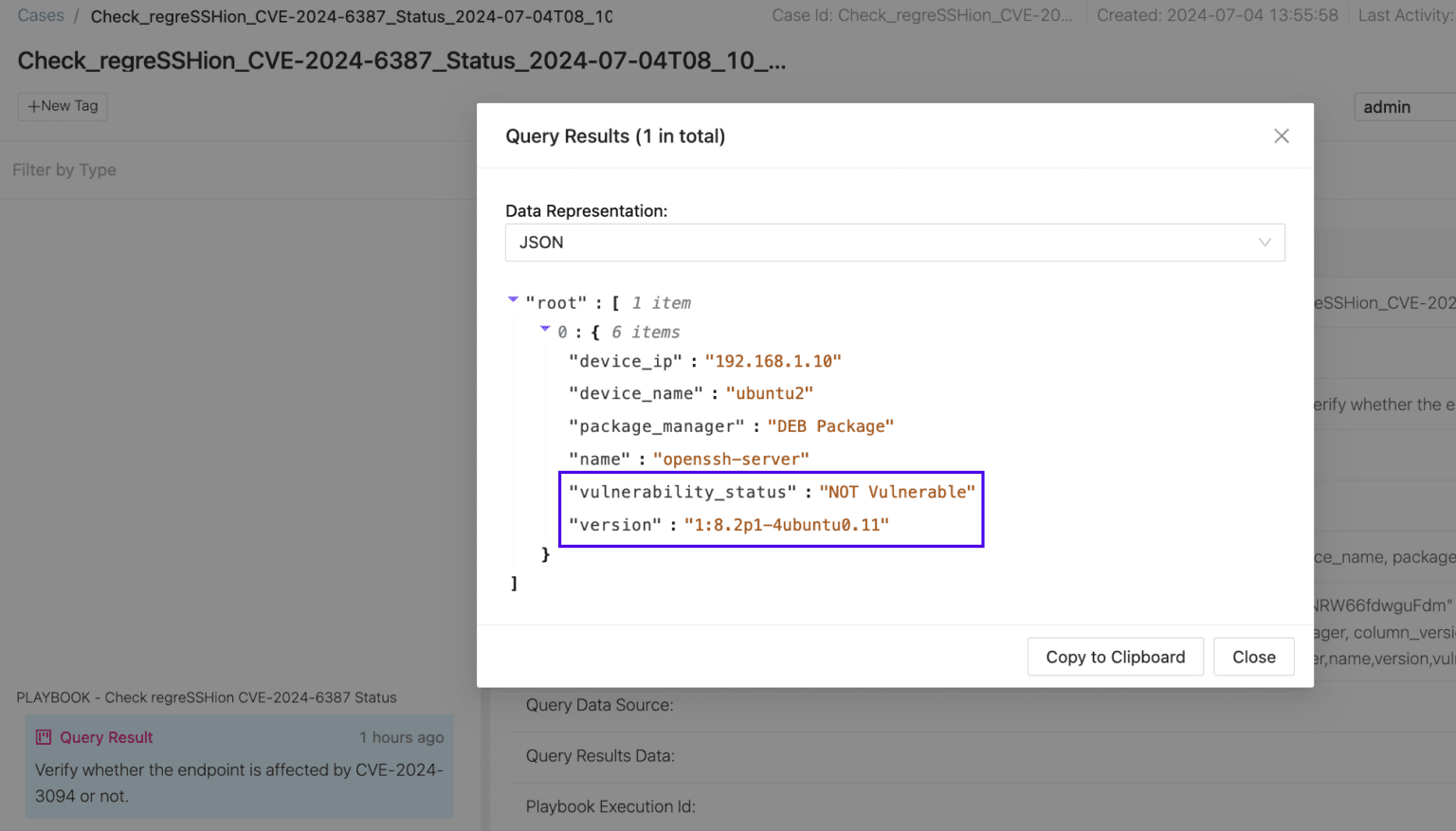Collapse the root array node
1456x831 pixels.
tap(513, 300)
